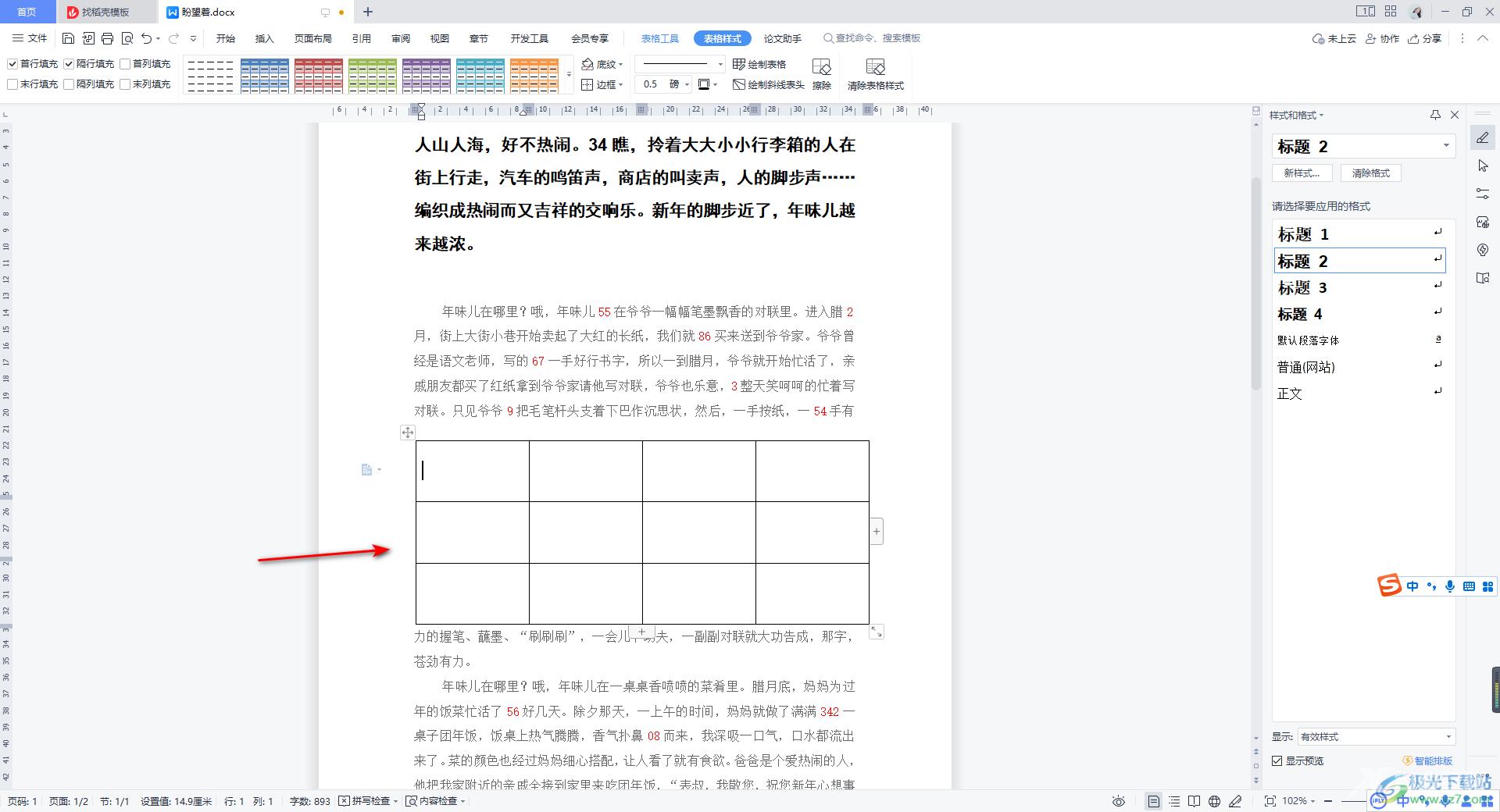Click the pencil styles icon in sidebar
The height and width of the screenshot is (812, 1500).
pyautogui.click(x=1483, y=138)
